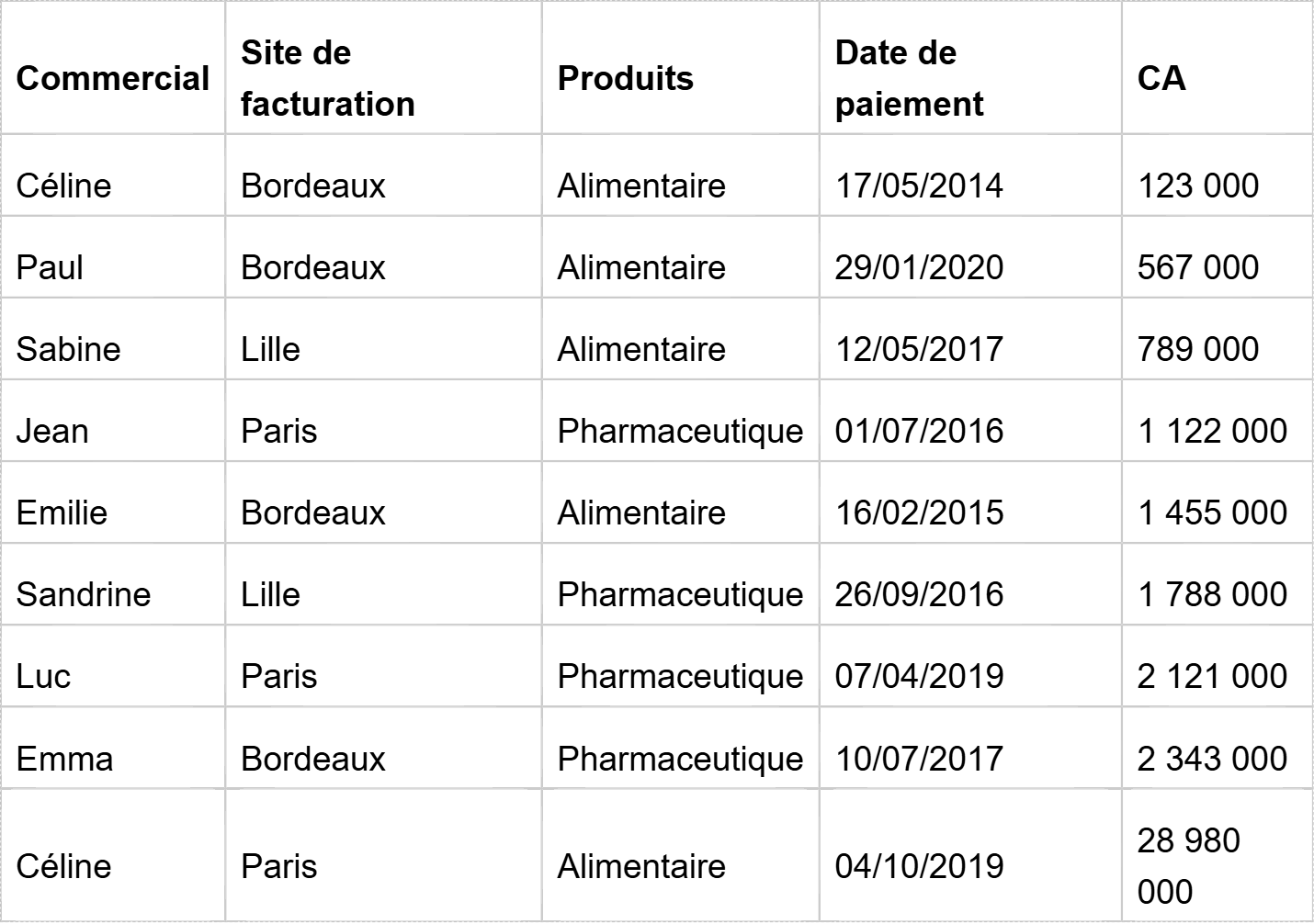Click the CA column header
The height and width of the screenshot is (924, 1314).
pos(1161,78)
